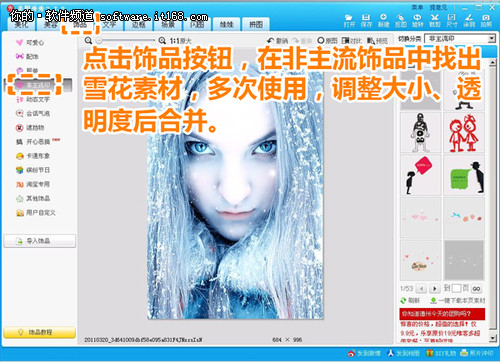Click the GO page jump button
500x362 pixels.
(476, 289)
